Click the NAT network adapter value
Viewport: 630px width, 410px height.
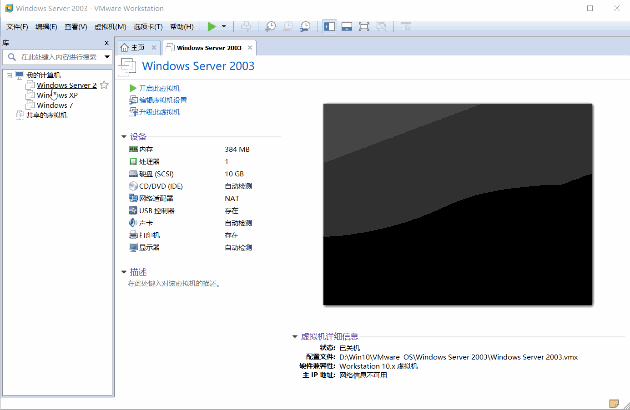click(x=232, y=198)
